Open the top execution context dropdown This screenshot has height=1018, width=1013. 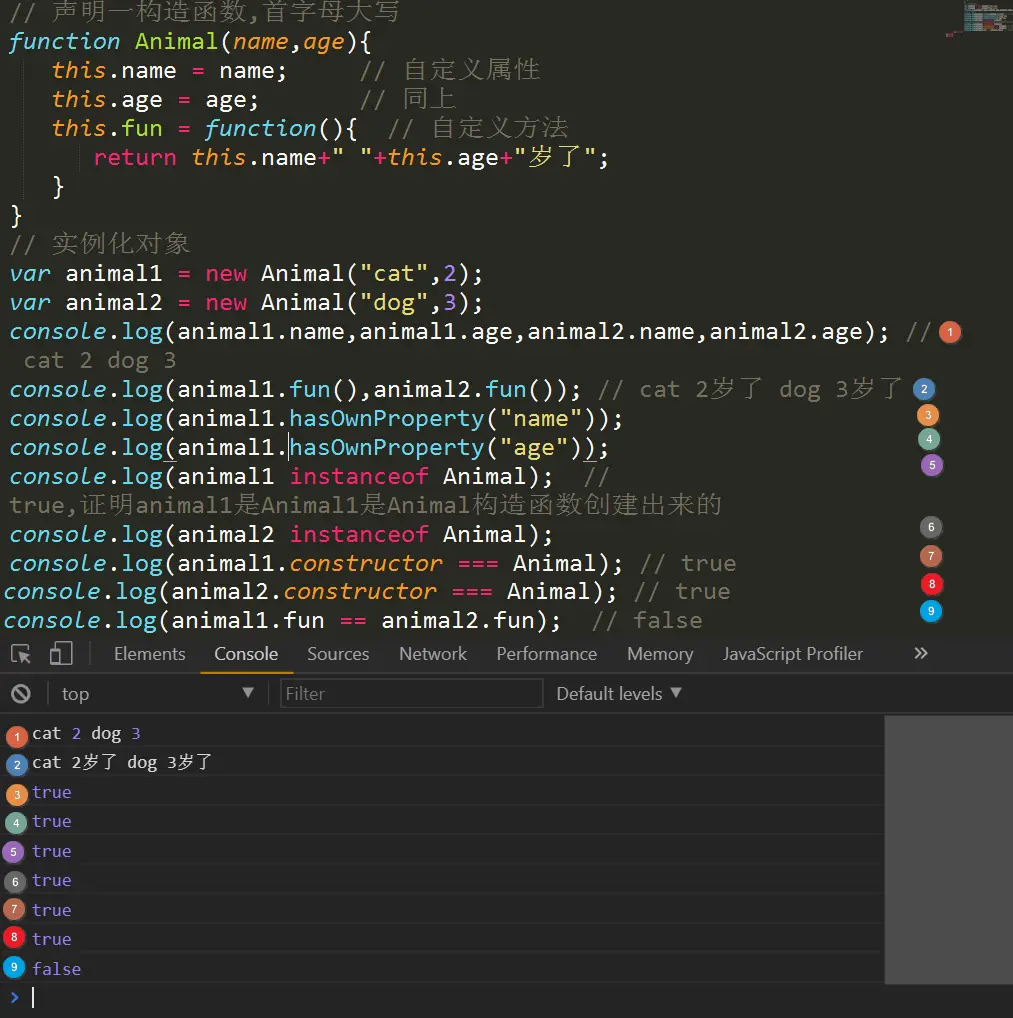pos(157,694)
